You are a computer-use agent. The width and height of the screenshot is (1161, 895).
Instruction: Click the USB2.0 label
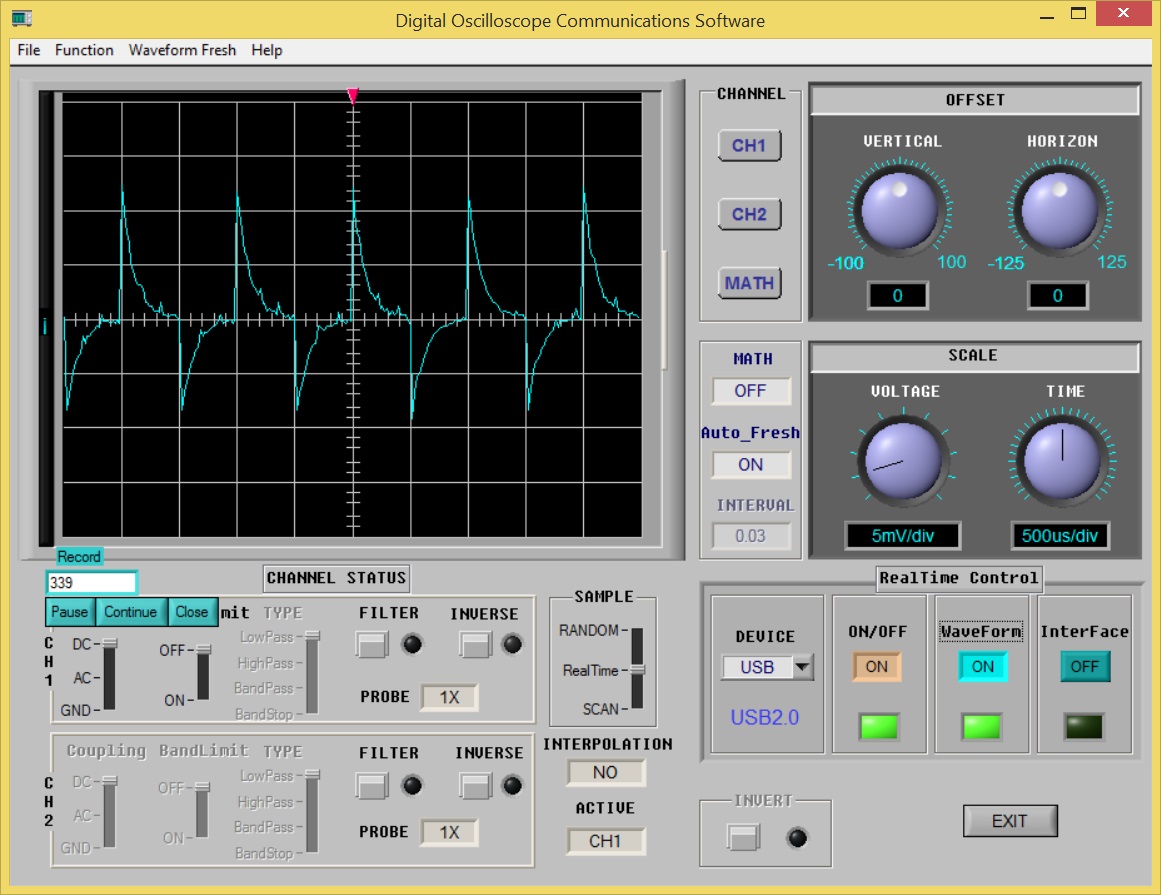765,717
